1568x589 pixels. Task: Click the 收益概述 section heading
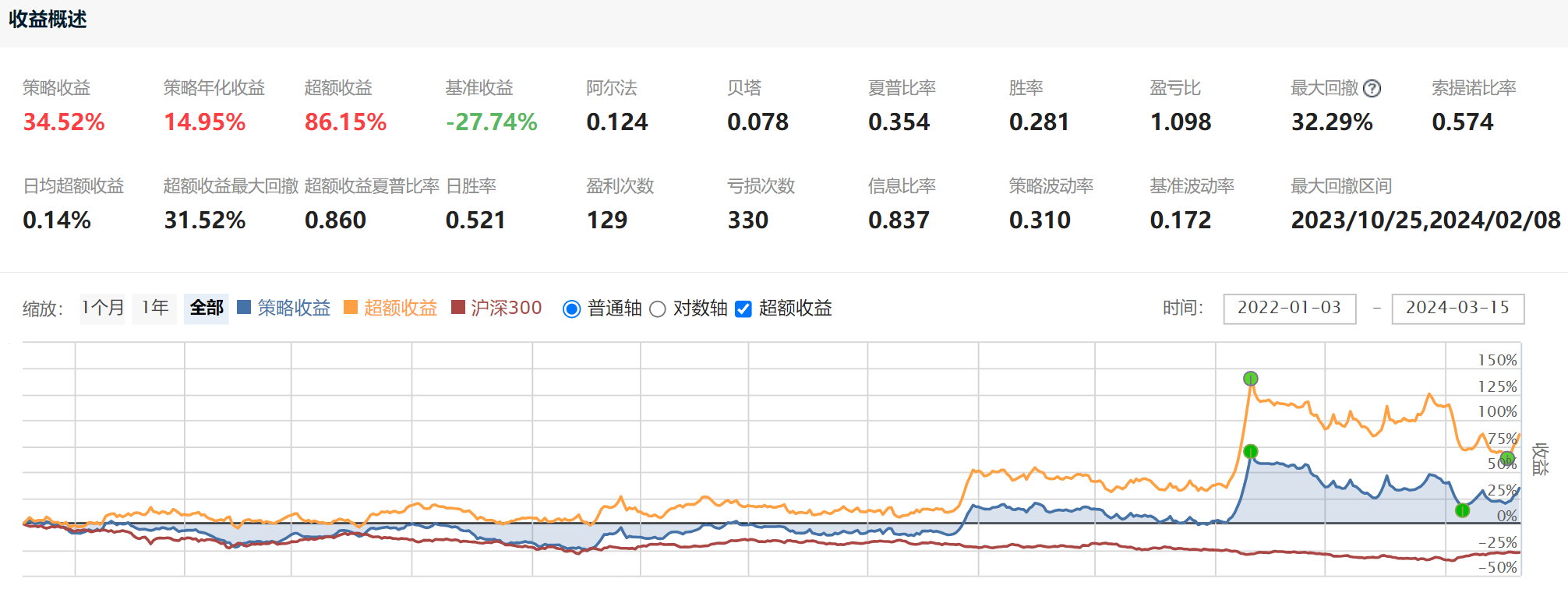[48, 19]
